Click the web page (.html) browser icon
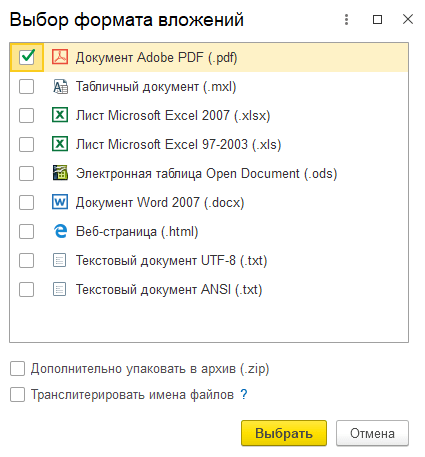 click(60, 231)
